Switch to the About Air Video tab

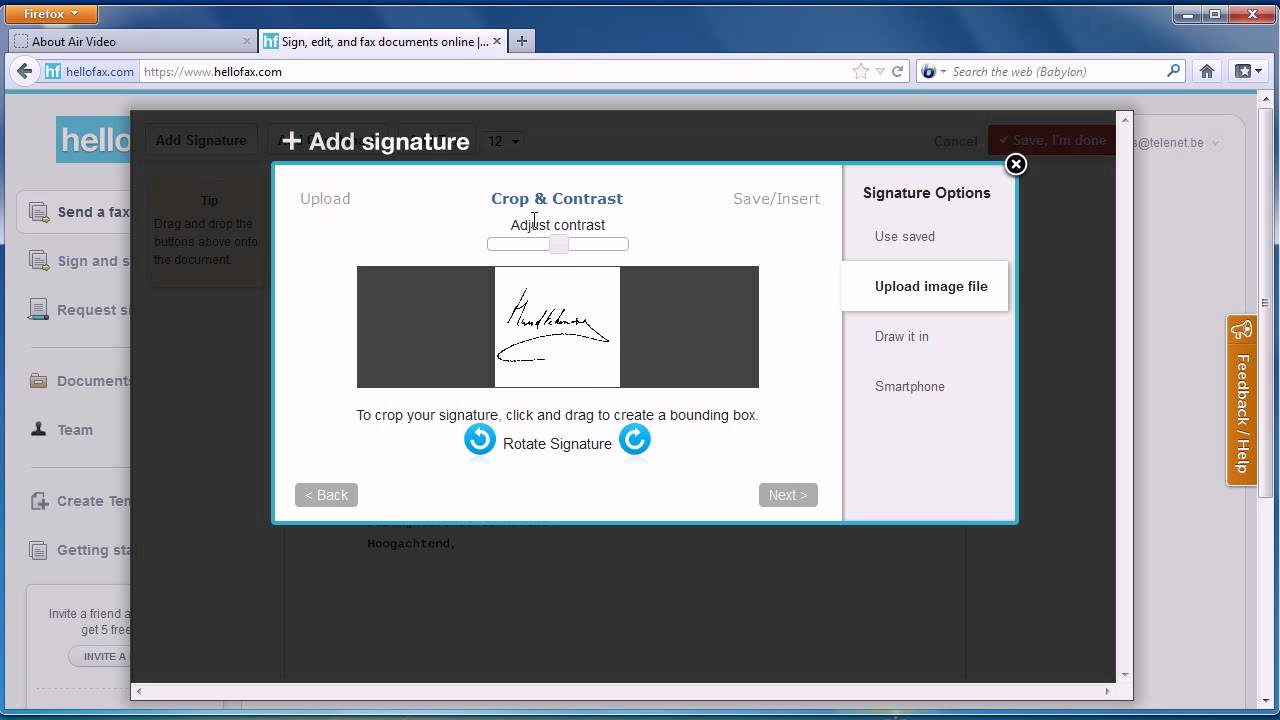point(133,42)
